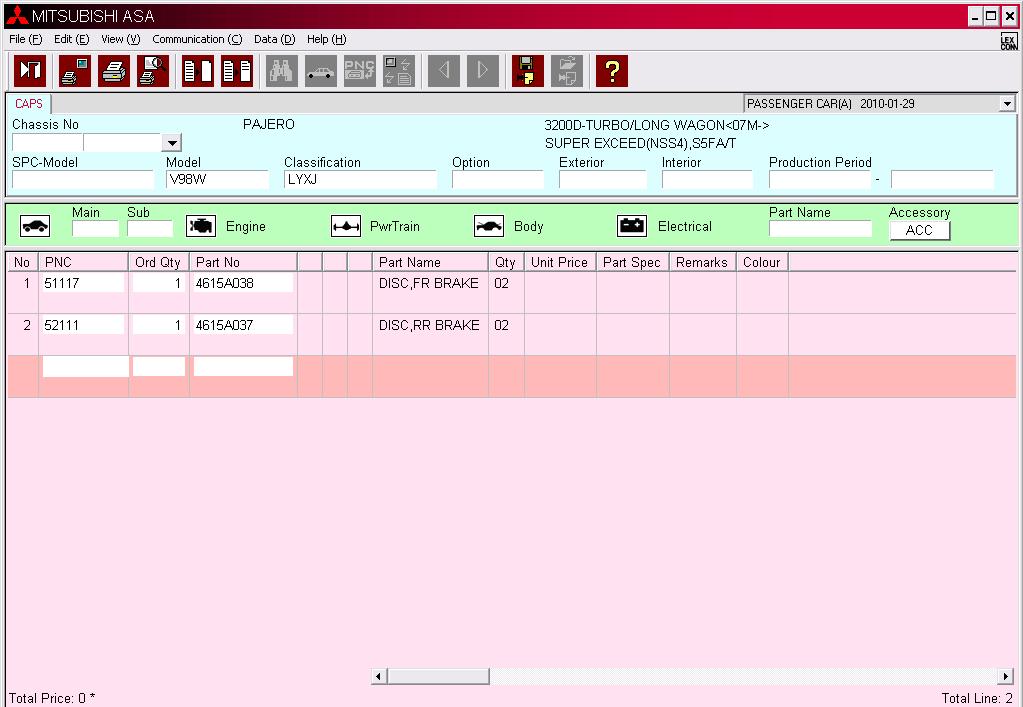Select the Electrical battery icon
The height and width of the screenshot is (707, 1023).
point(632,227)
